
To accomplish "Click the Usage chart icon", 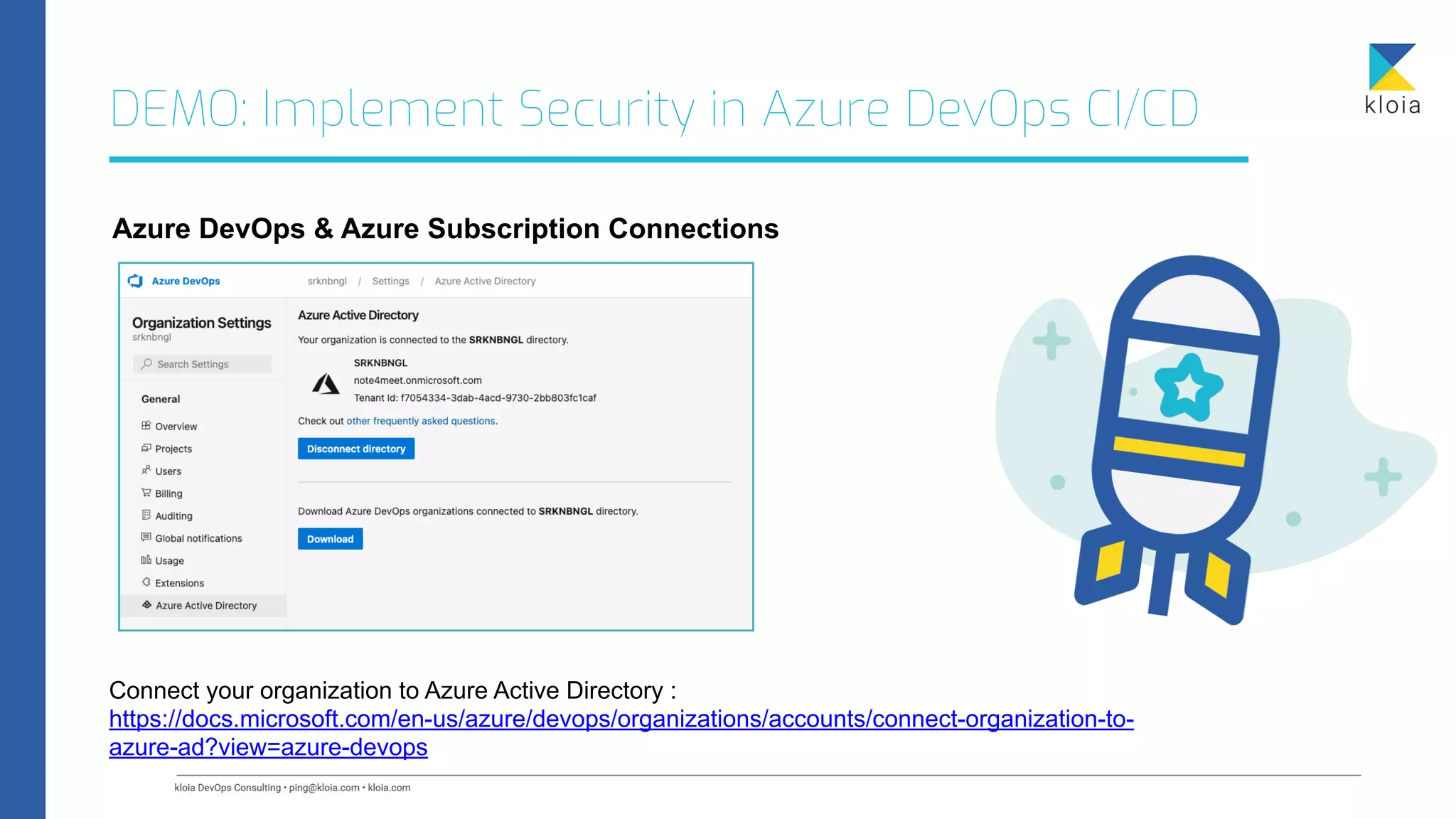I will tap(146, 560).
